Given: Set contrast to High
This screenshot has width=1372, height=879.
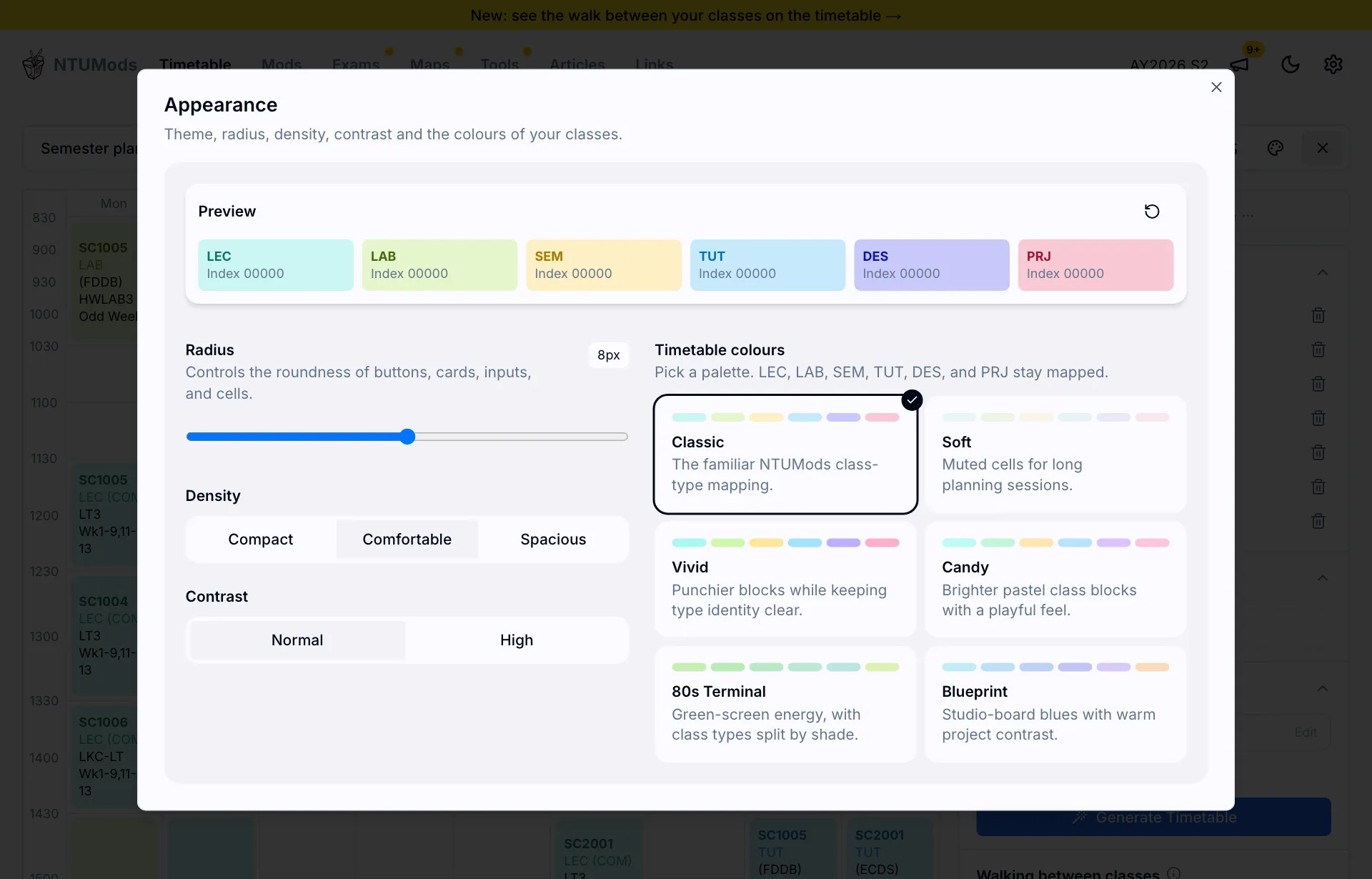Looking at the screenshot, I should 517,640.
